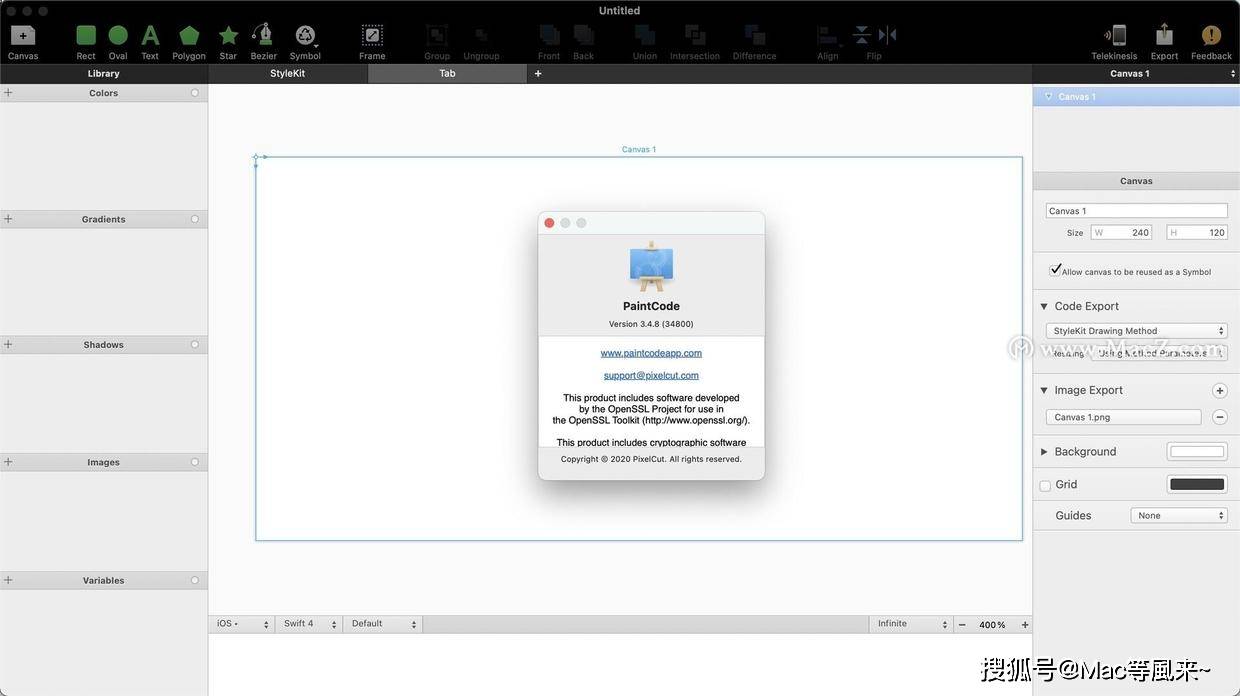Toggle Allow canvas to be reused as Symbol
1240x696 pixels.
[x=1055, y=270]
